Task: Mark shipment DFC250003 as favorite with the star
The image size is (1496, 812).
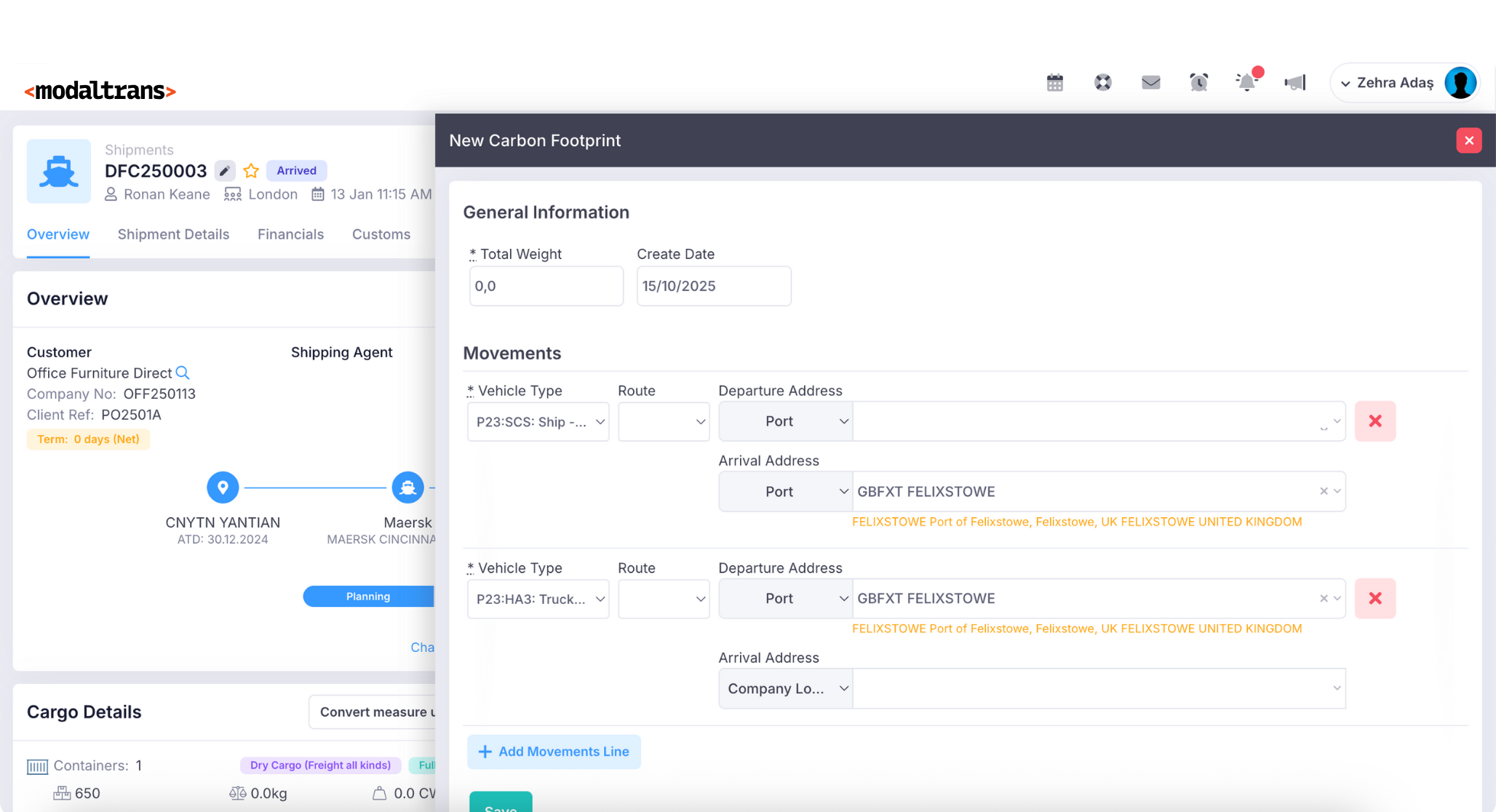Action: (x=250, y=170)
